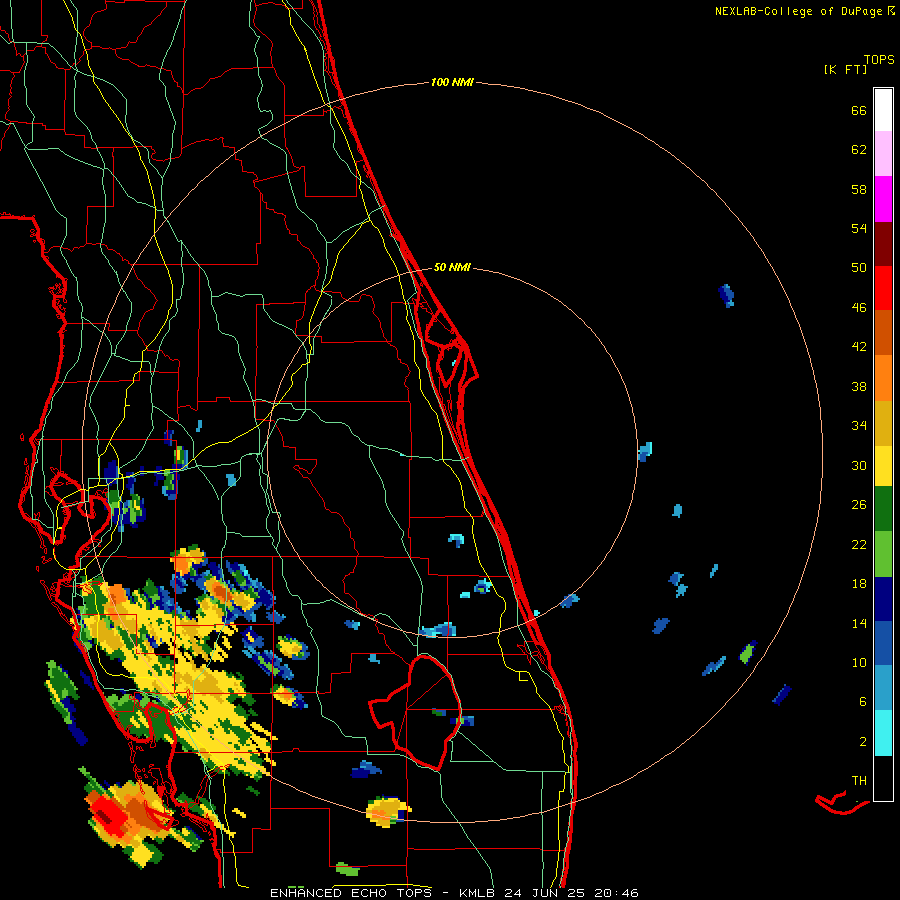This screenshot has width=900, height=900.
Task: Click the isolated yellow cell on the southern ring
Action: 387,811
